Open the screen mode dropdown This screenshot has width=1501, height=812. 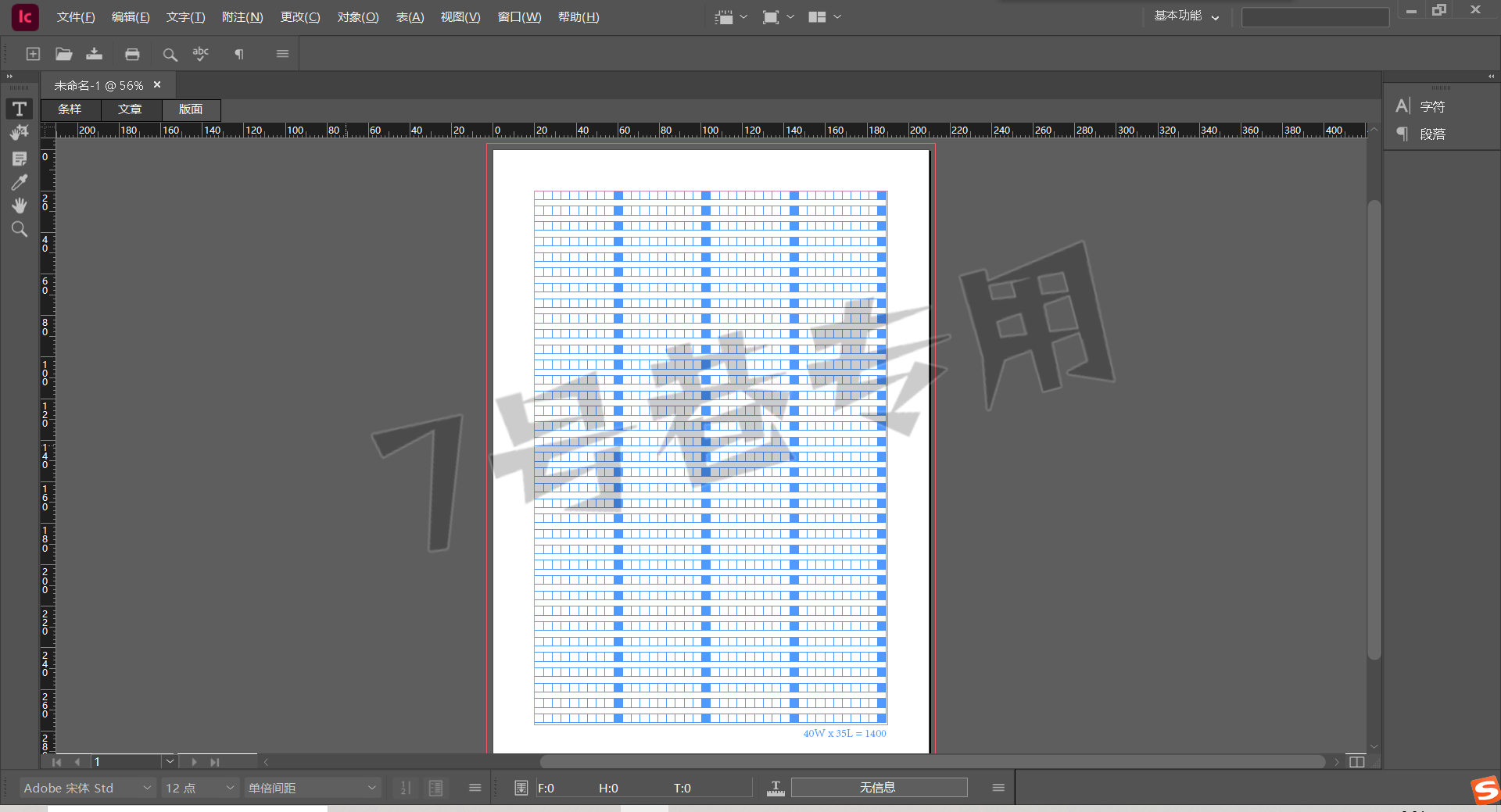tap(778, 16)
